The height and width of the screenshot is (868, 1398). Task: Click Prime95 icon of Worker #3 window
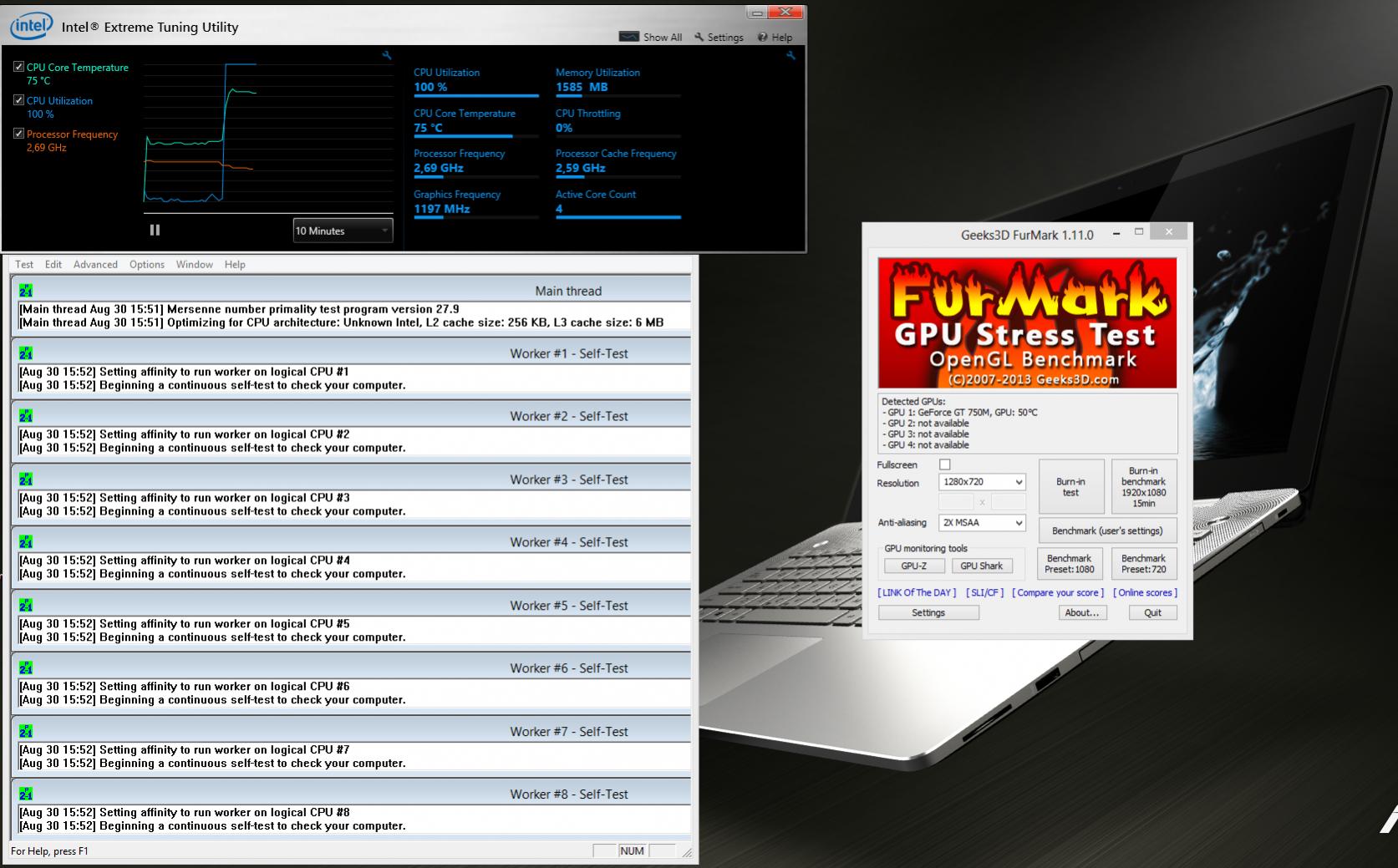pyautogui.click(x=26, y=480)
